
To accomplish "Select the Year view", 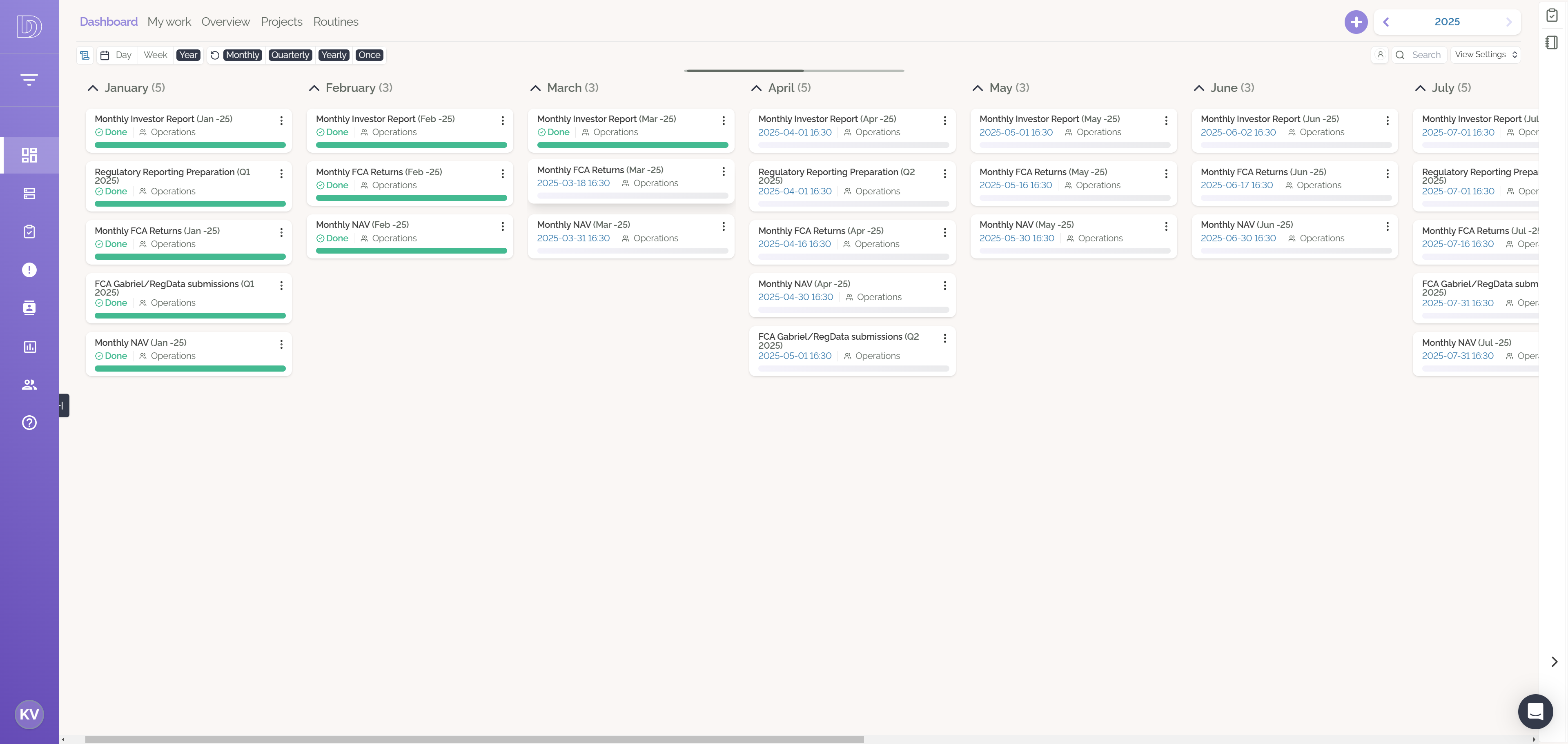I will coord(188,55).
